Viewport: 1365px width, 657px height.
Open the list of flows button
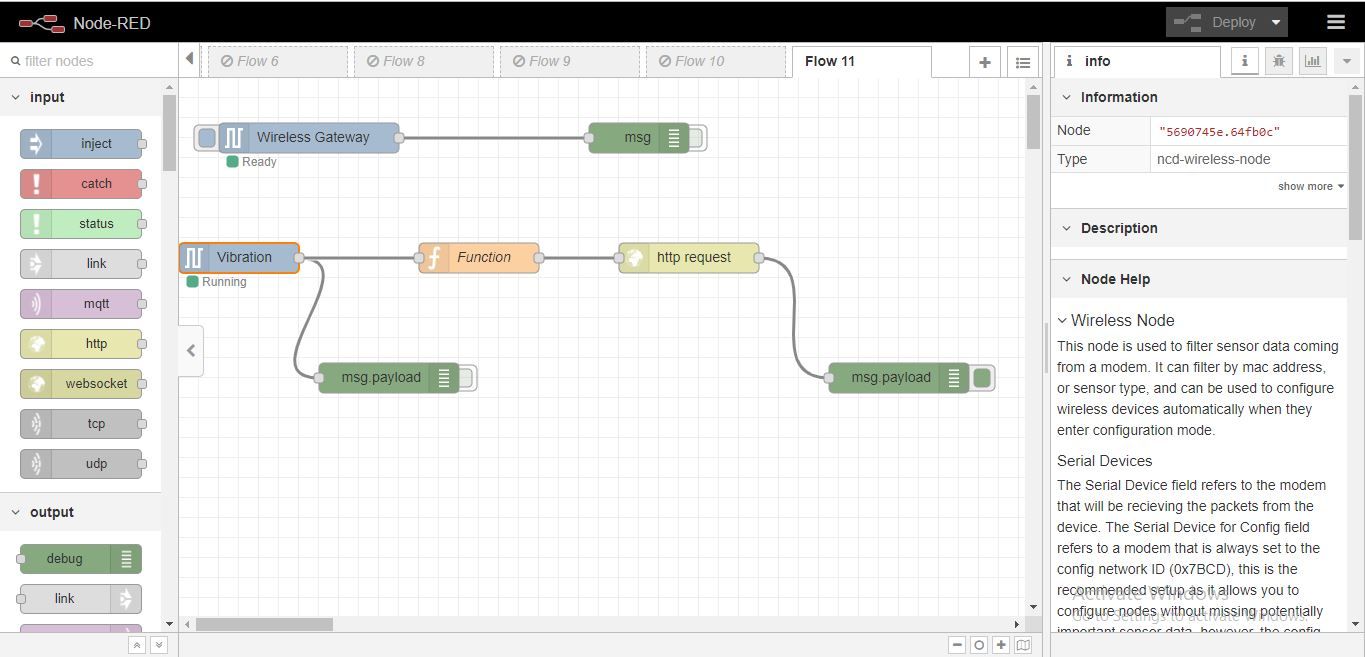click(1022, 62)
